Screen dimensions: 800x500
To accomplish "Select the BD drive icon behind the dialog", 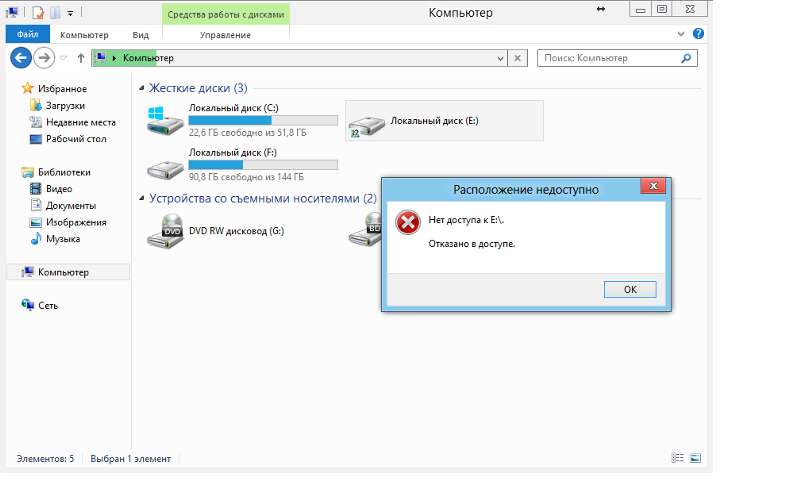I will (x=365, y=231).
